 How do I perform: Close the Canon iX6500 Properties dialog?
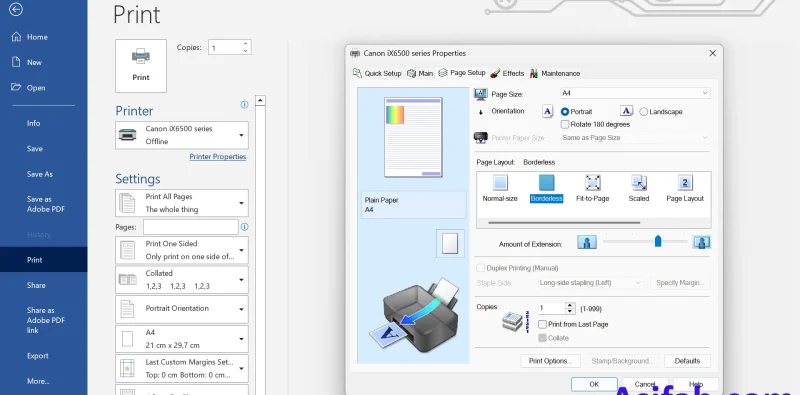coord(712,53)
